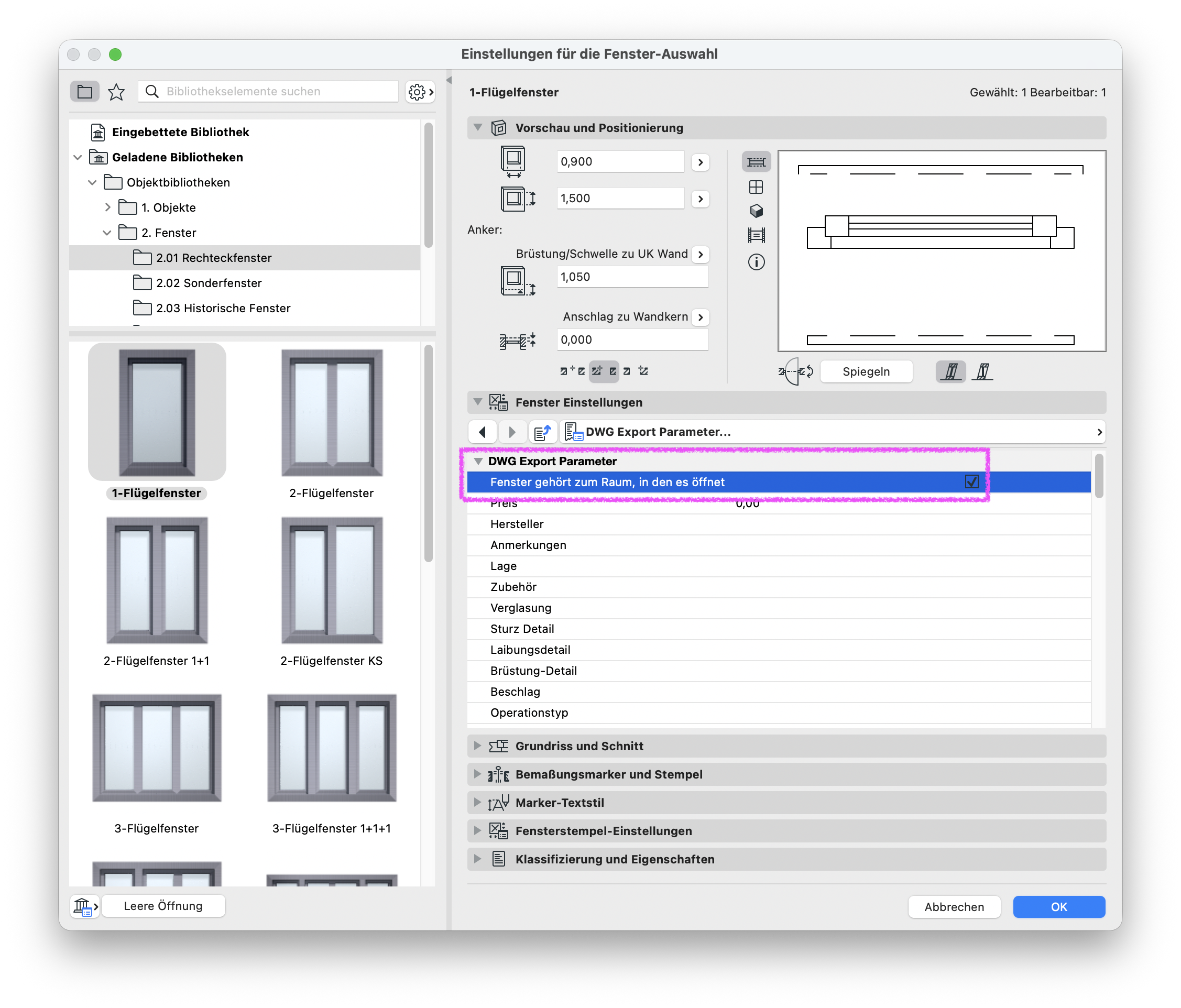1181x1008 pixels.
Task: Select the first sloped reveal toggle
Action: pos(950,371)
